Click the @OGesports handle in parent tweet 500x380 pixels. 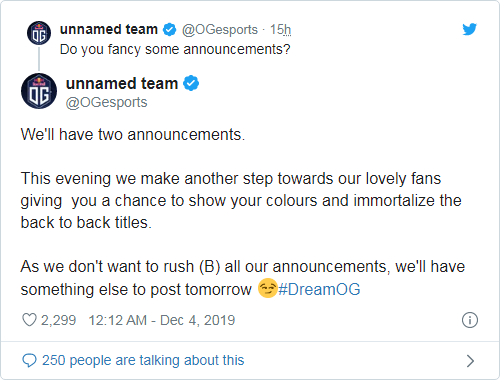[x=220, y=30]
